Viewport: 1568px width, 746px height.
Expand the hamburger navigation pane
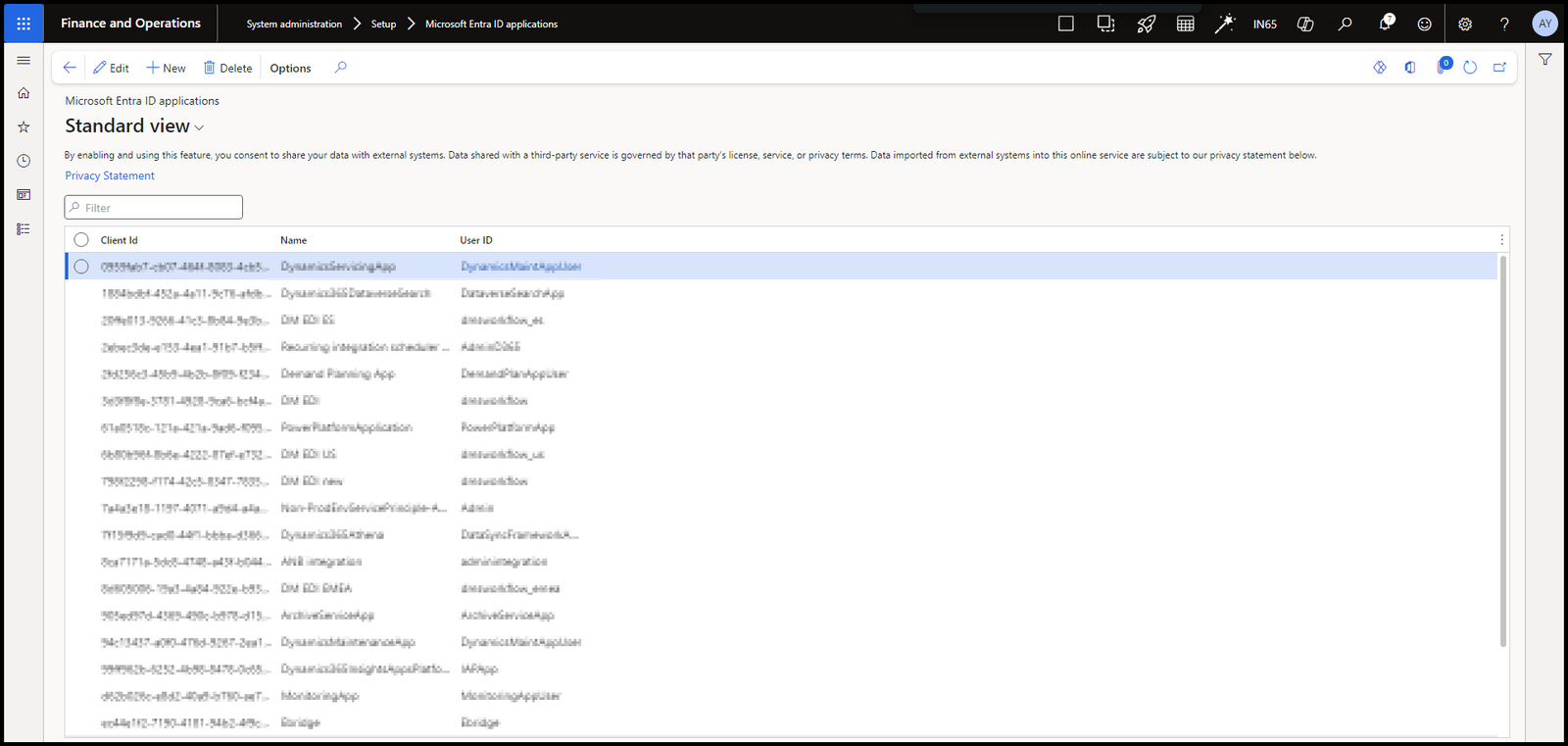coord(24,60)
